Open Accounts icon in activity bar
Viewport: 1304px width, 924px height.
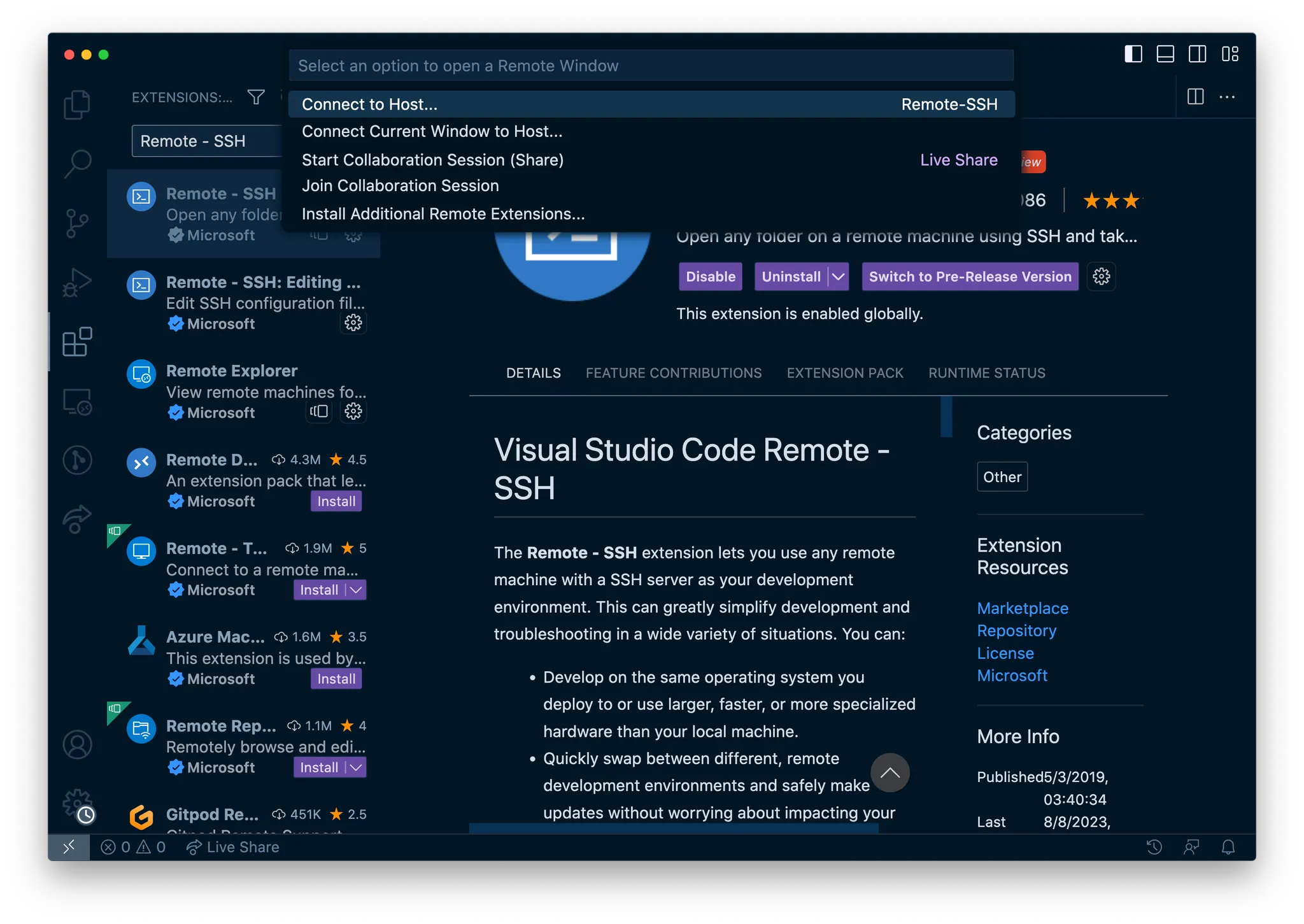pyautogui.click(x=77, y=744)
